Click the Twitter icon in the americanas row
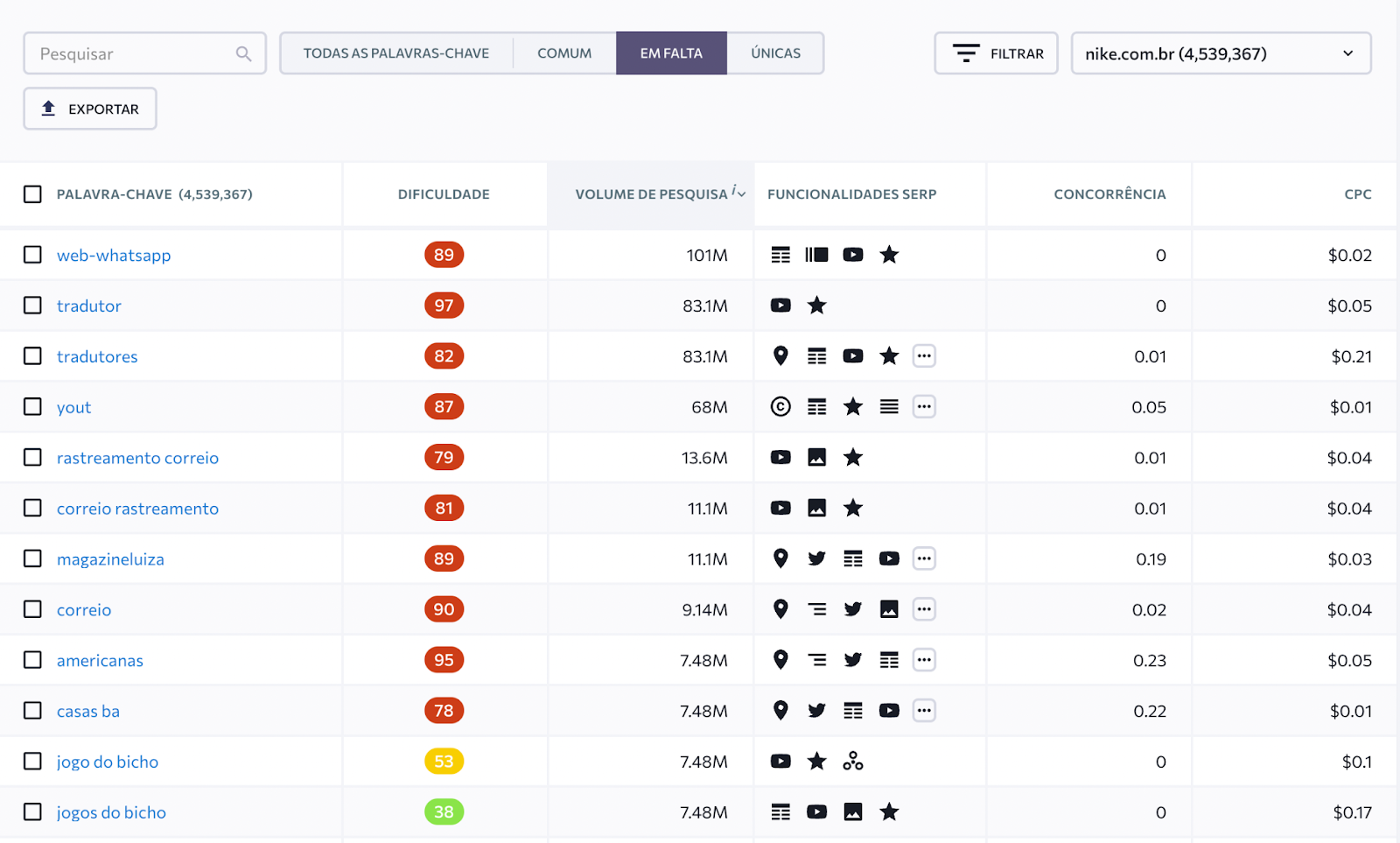Screen dimensions: 1400x843 pos(853,661)
